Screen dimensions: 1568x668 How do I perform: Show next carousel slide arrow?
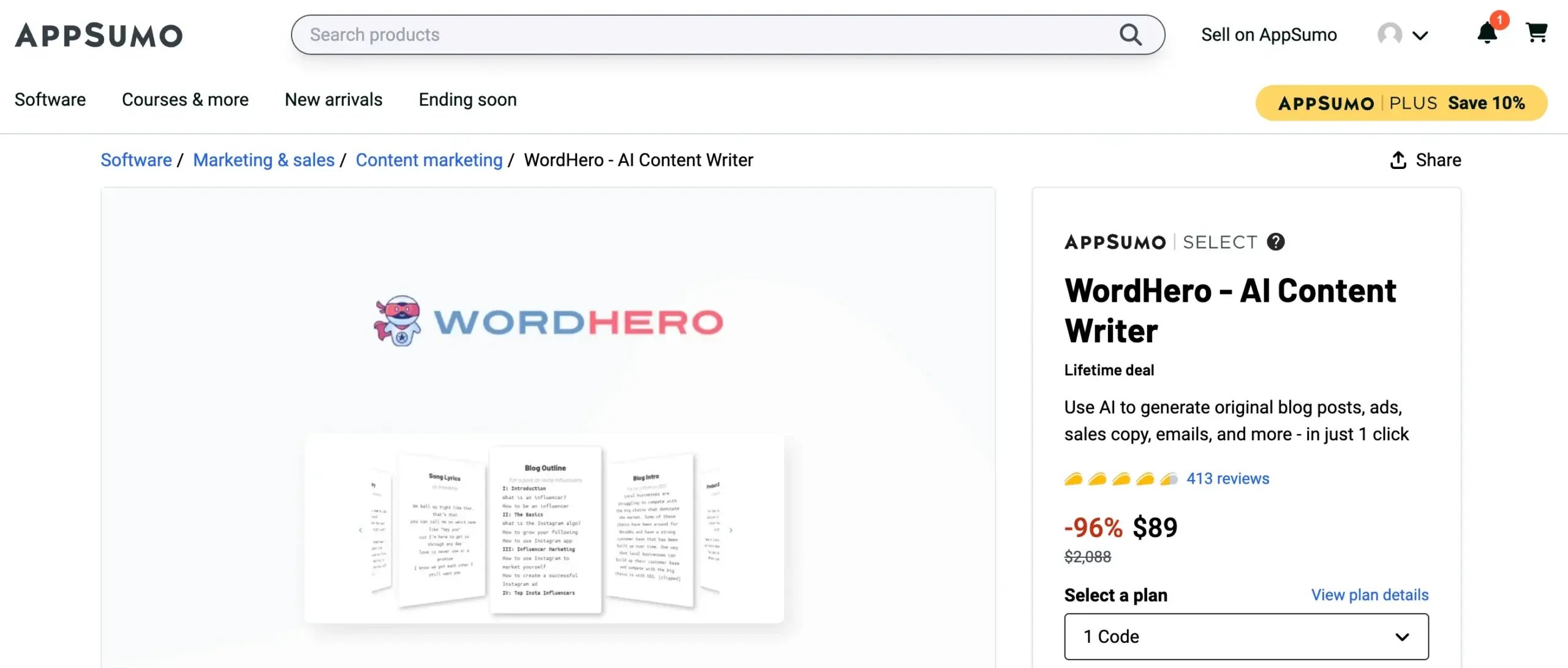pos(731,530)
